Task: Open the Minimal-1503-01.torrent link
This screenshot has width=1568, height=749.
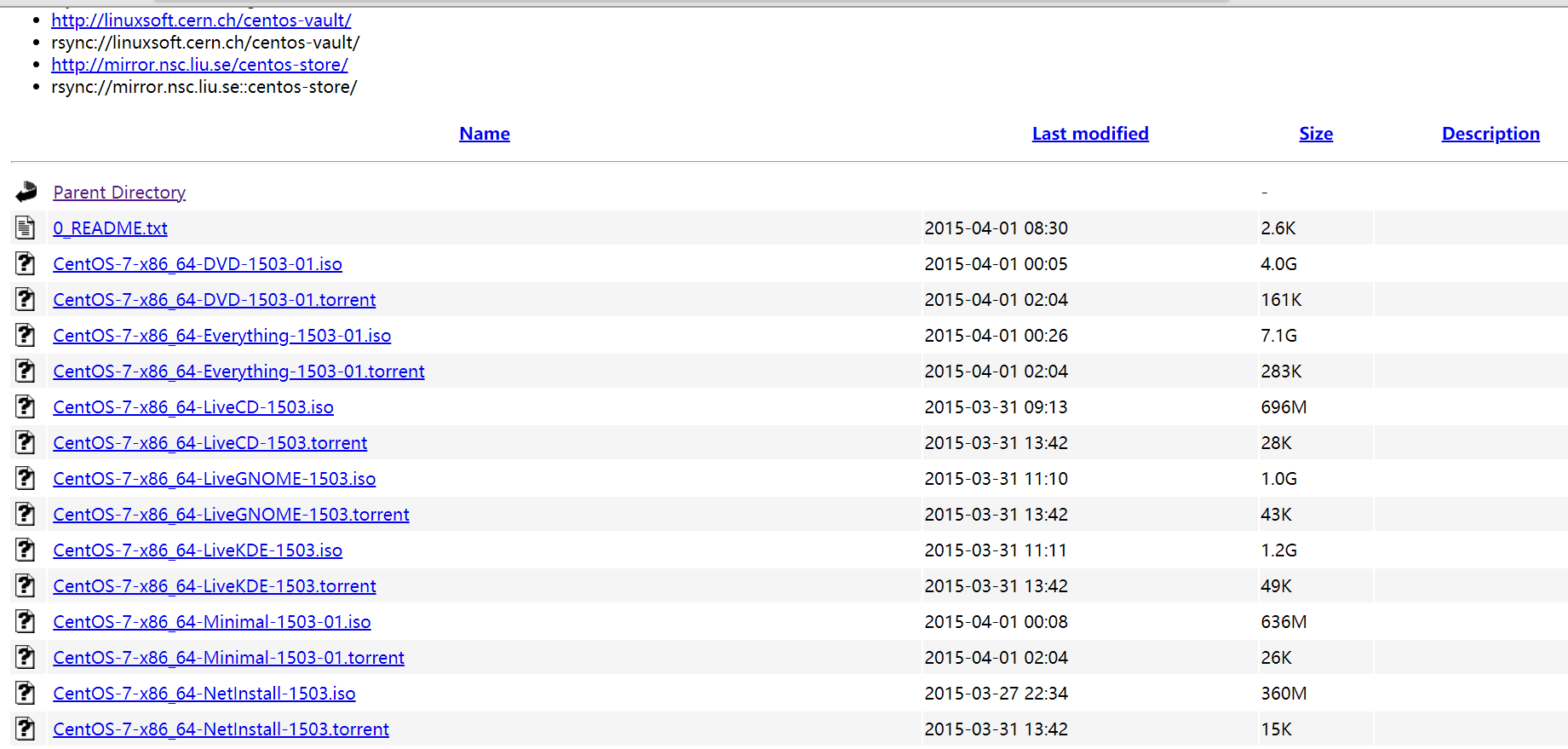Action: tap(228, 658)
